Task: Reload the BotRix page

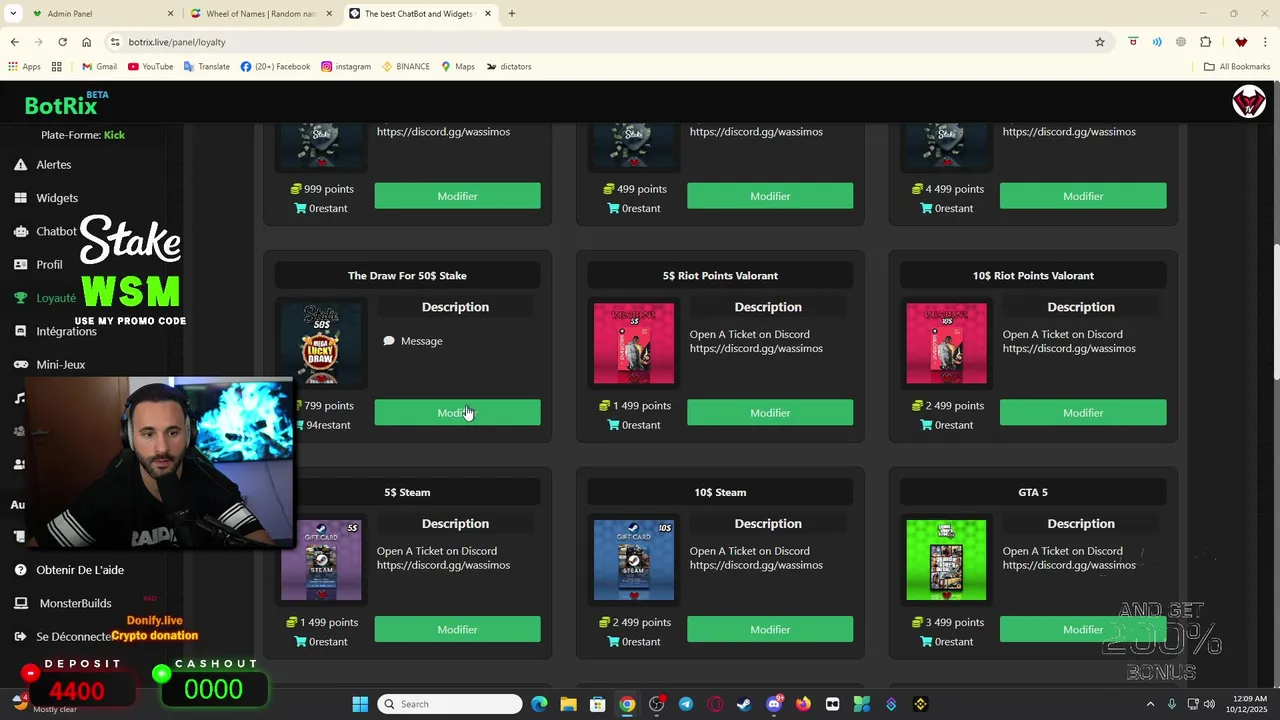Action: point(62,42)
